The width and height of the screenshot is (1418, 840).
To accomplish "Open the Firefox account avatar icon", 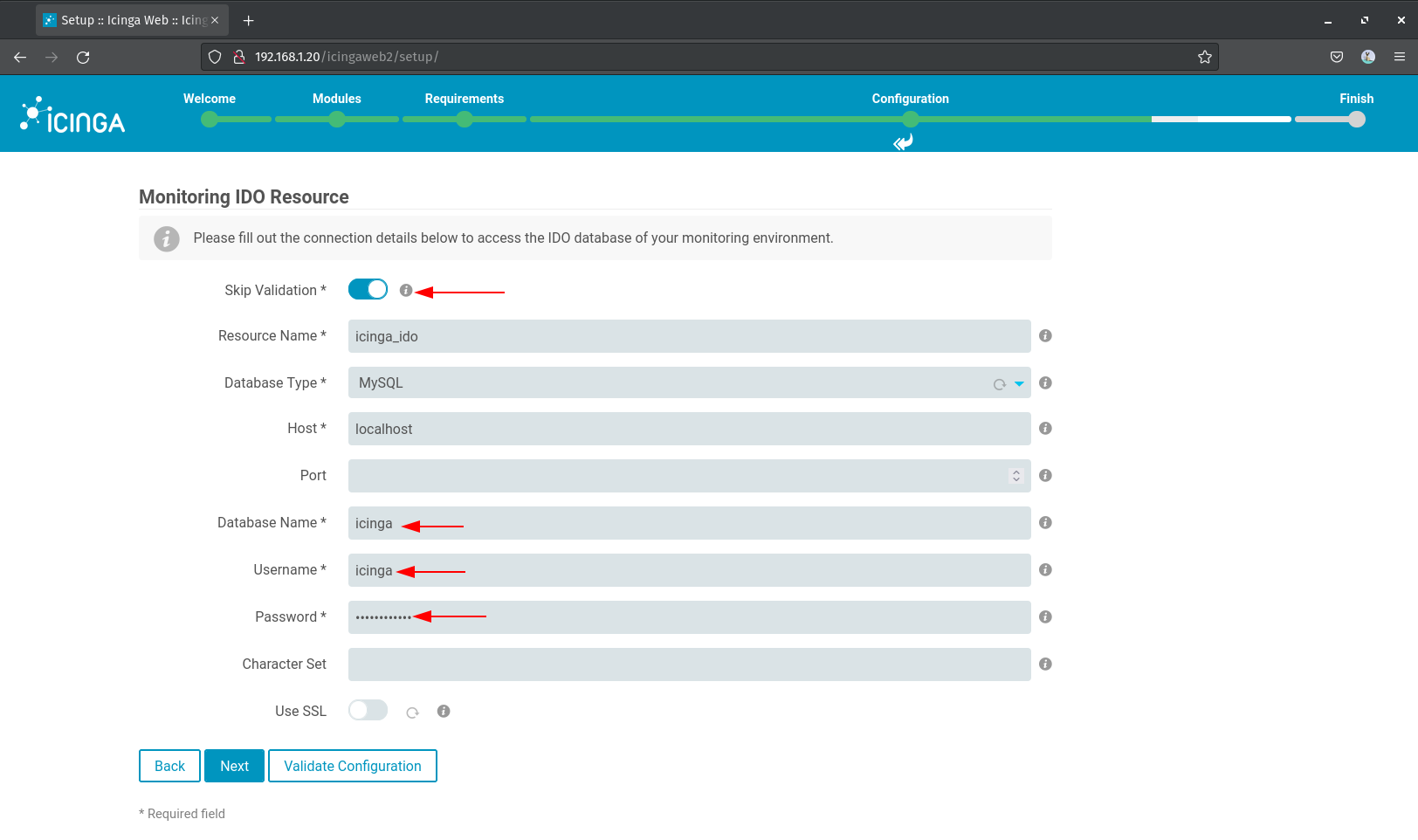I will 1368,57.
